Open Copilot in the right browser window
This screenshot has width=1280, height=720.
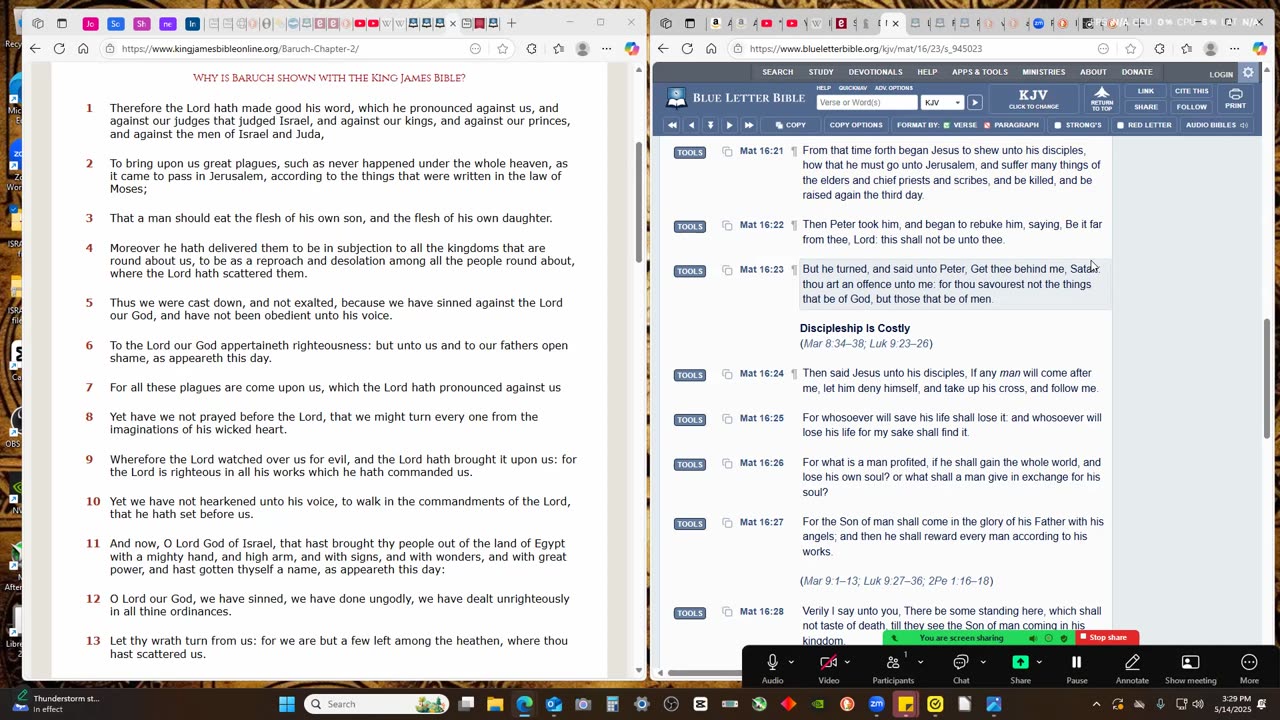(1259, 48)
